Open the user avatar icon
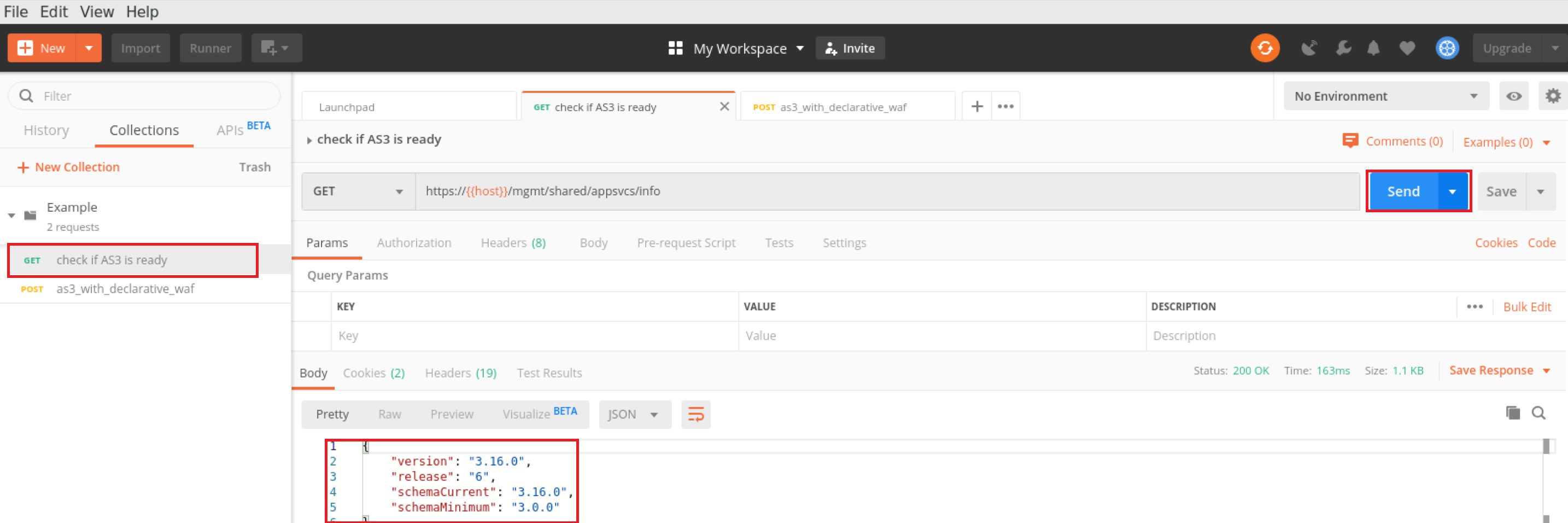 (x=1447, y=48)
